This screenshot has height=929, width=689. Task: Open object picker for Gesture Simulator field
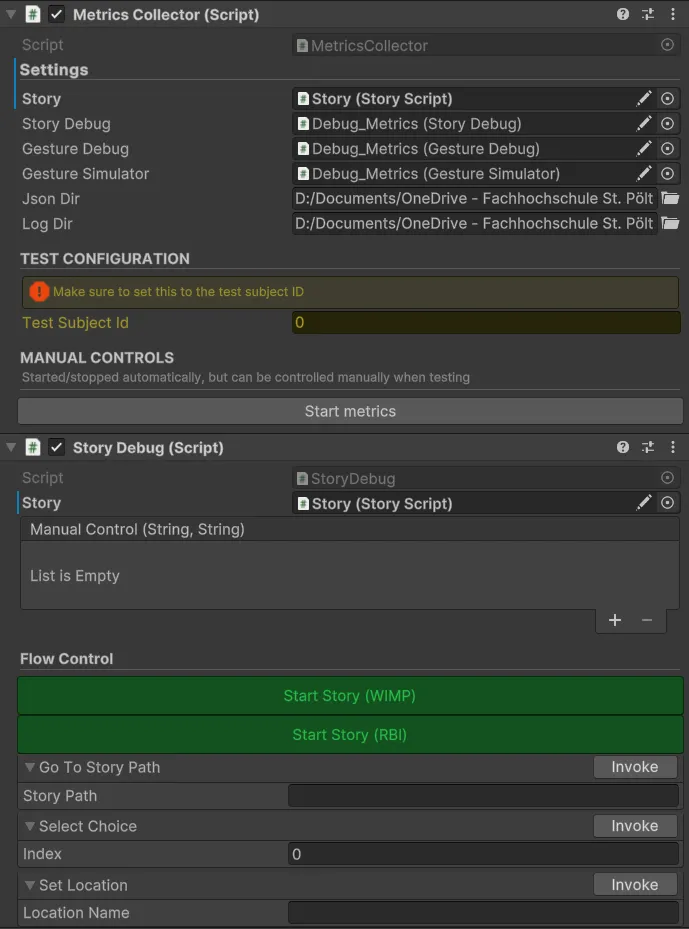[x=668, y=173]
